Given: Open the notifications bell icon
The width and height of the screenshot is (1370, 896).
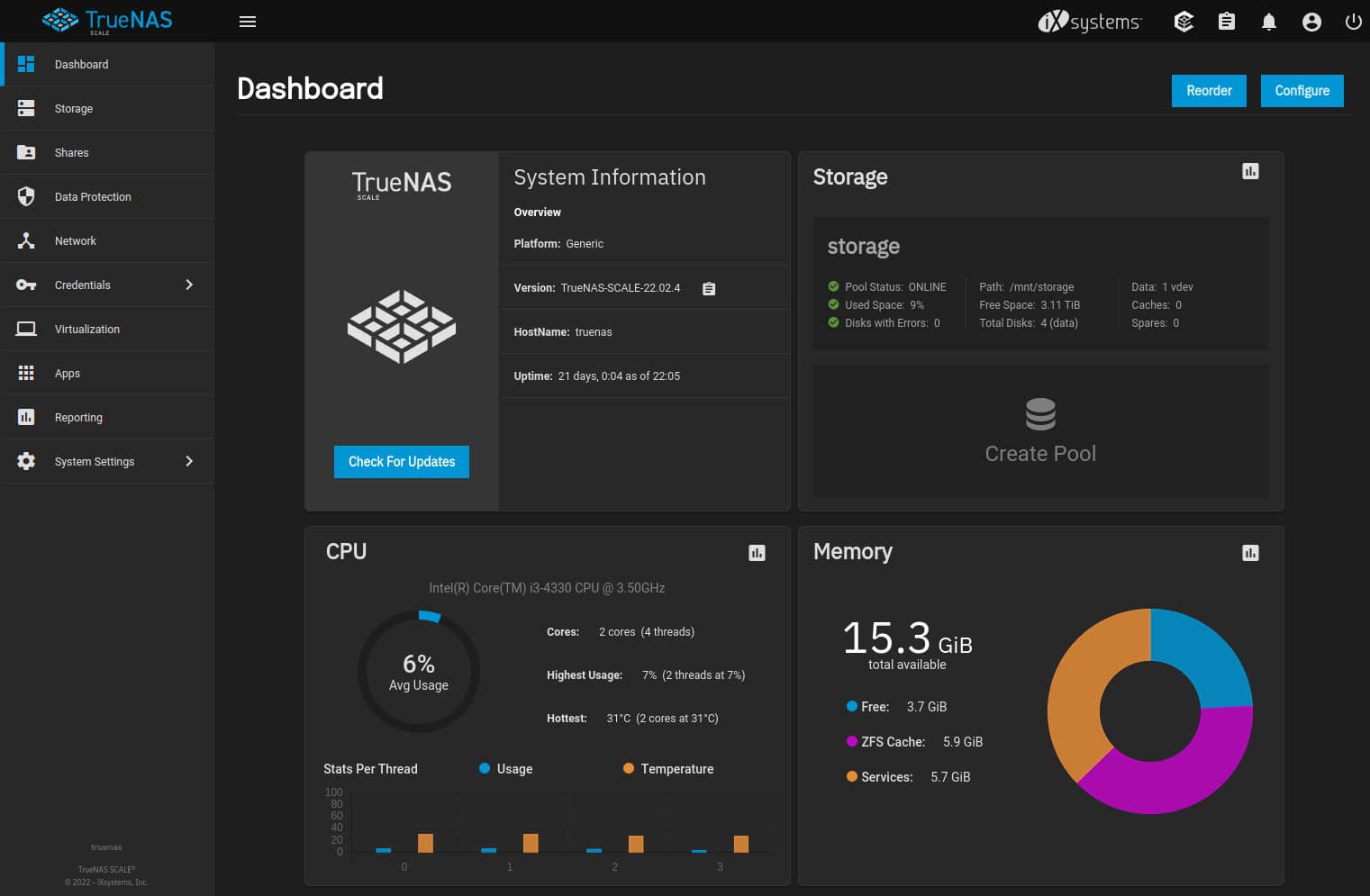Looking at the screenshot, I should pyautogui.click(x=1269, y=21).
